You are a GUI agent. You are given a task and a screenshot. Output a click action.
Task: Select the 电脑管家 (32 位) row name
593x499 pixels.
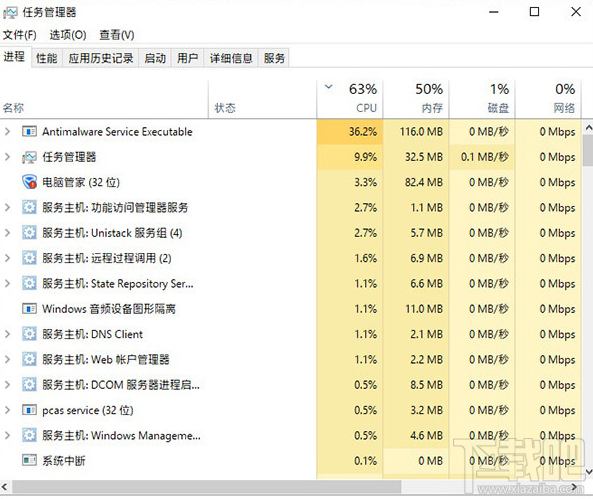pyautogui.click(x=81, y=182)
